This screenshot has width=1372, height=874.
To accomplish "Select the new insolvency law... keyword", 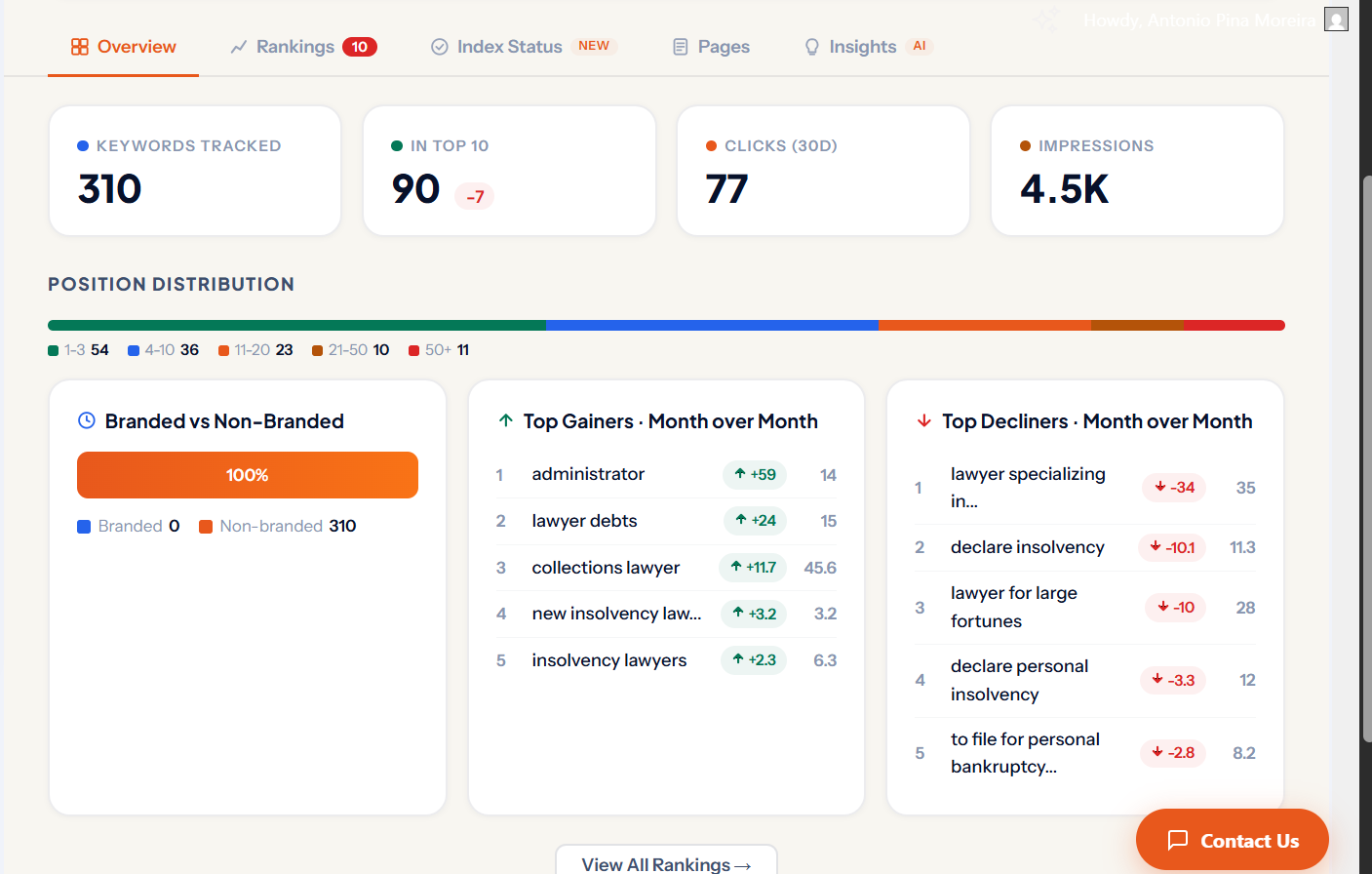I will coord(616,614).
